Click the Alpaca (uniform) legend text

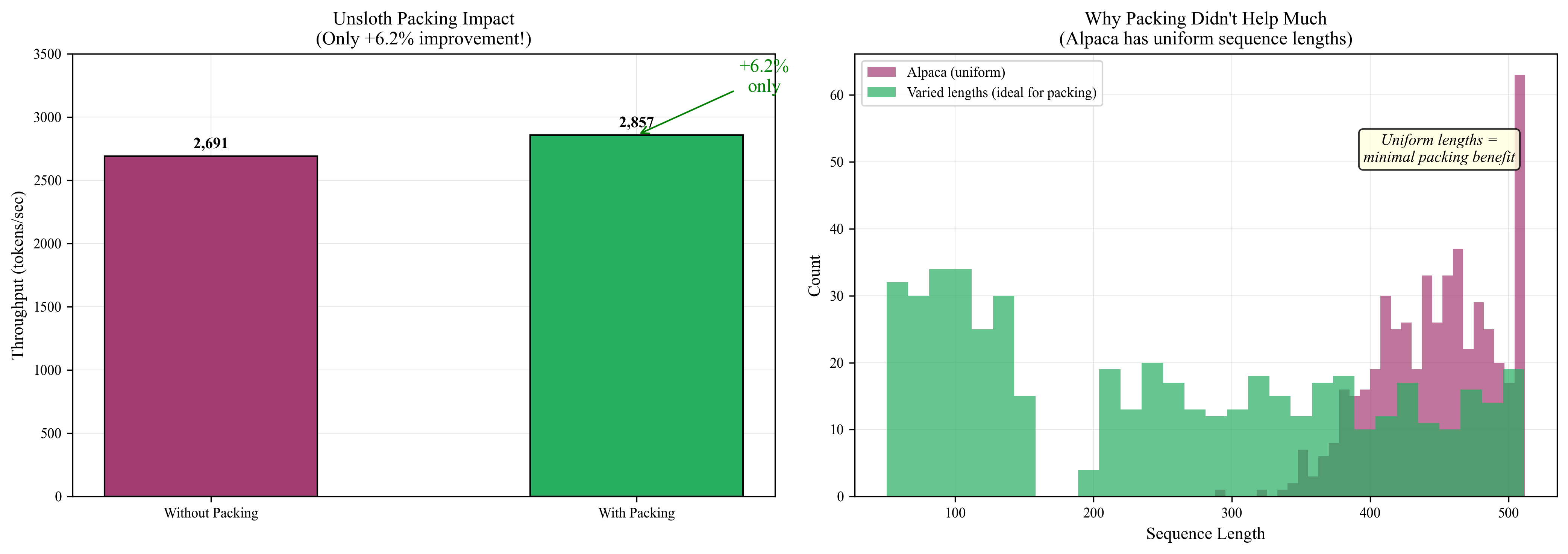click(x=955, y=72)
